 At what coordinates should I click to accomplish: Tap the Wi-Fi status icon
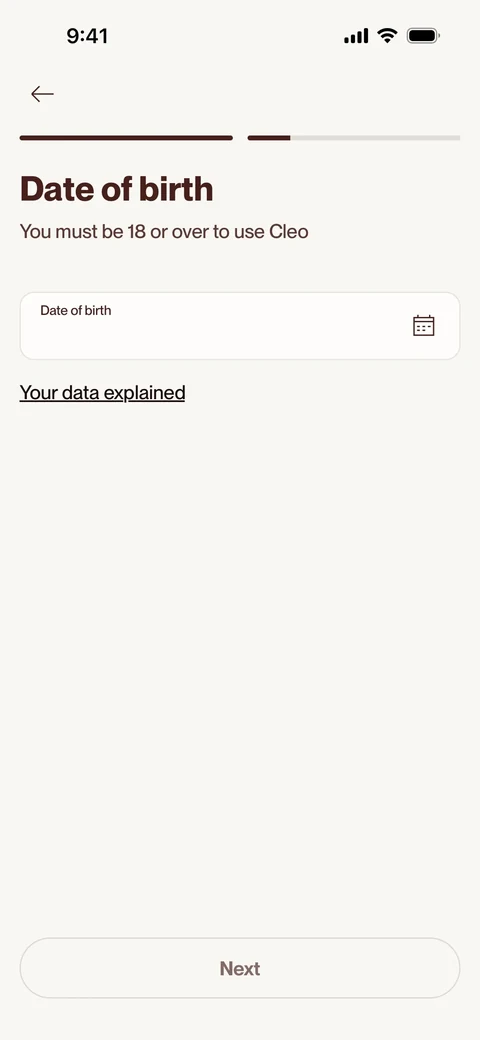(x=387, y=35)
